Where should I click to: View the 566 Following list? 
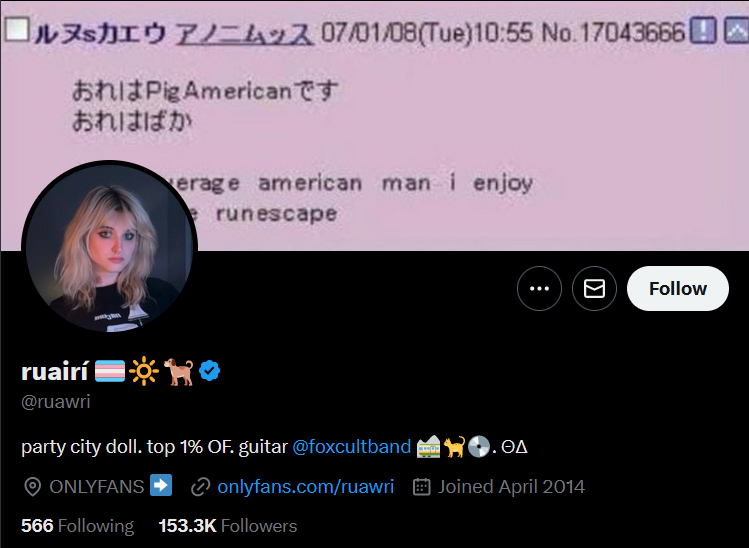[77, 526]
